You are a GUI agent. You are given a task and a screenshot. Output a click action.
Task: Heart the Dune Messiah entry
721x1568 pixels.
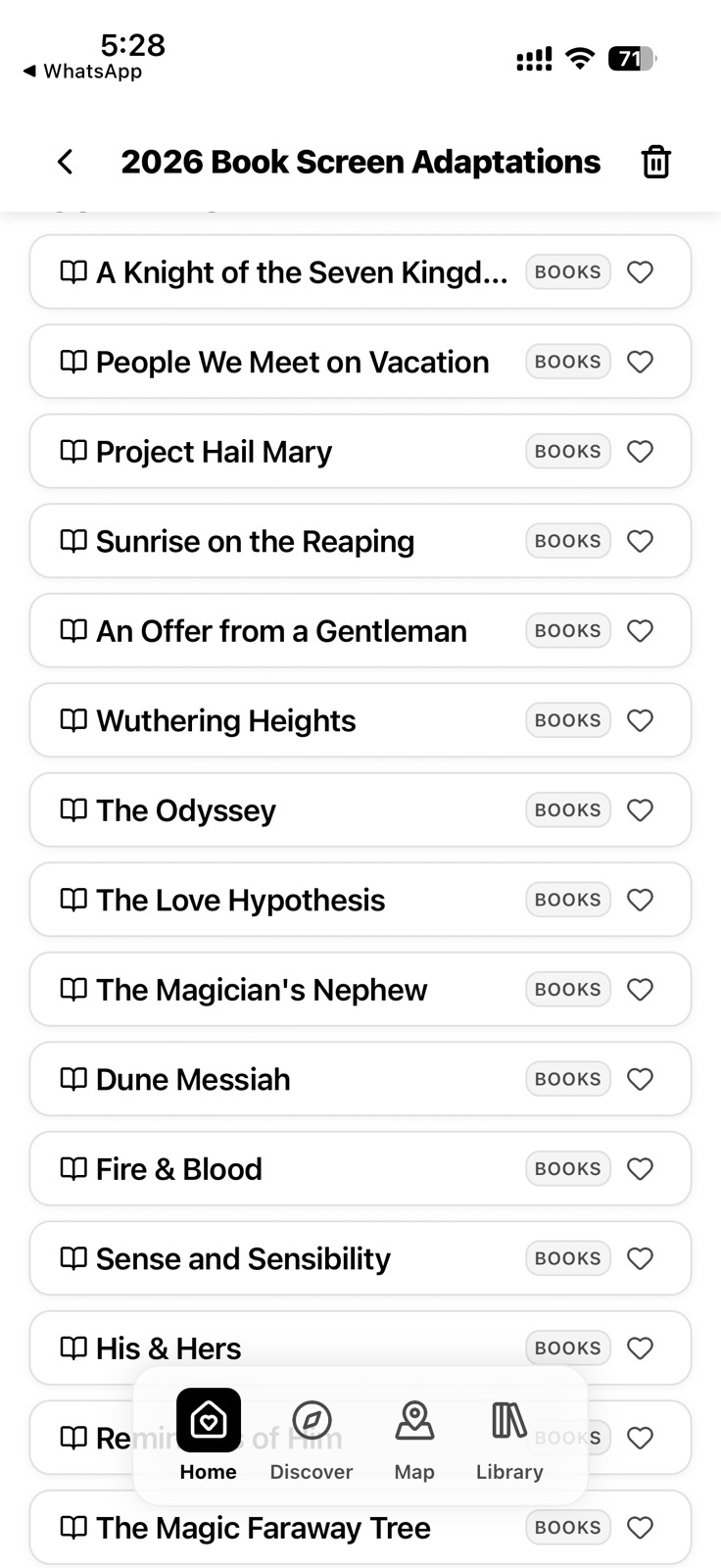[x=640, y=1080]
